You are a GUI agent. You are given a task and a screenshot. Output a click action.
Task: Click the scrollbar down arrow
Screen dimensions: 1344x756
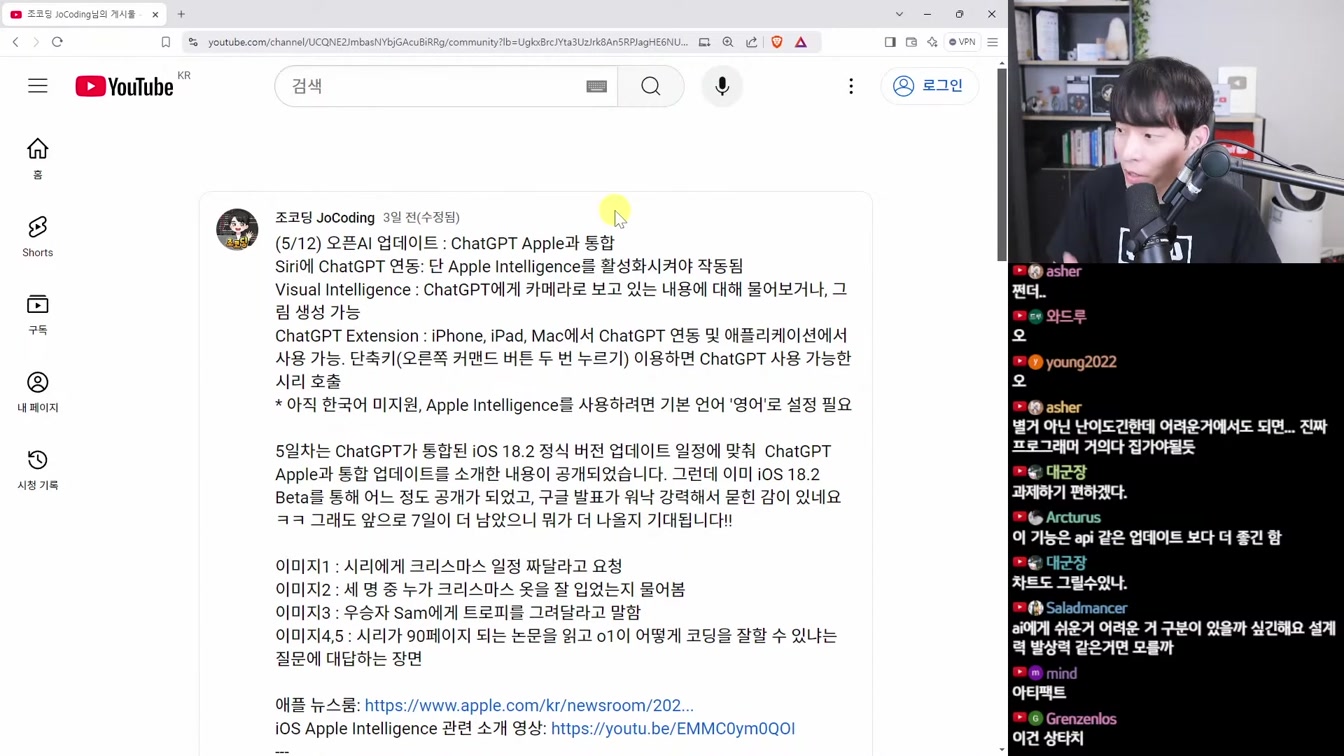(1002, 750)
